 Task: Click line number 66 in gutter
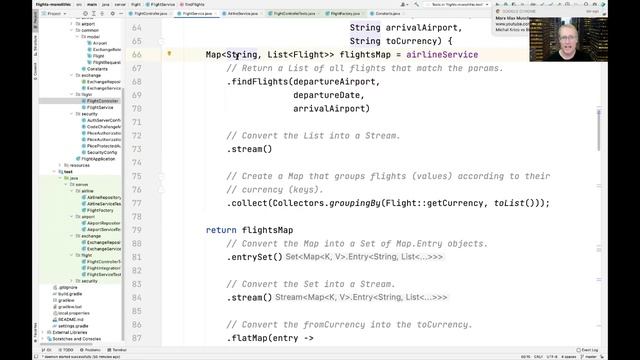tap(136, 55)
